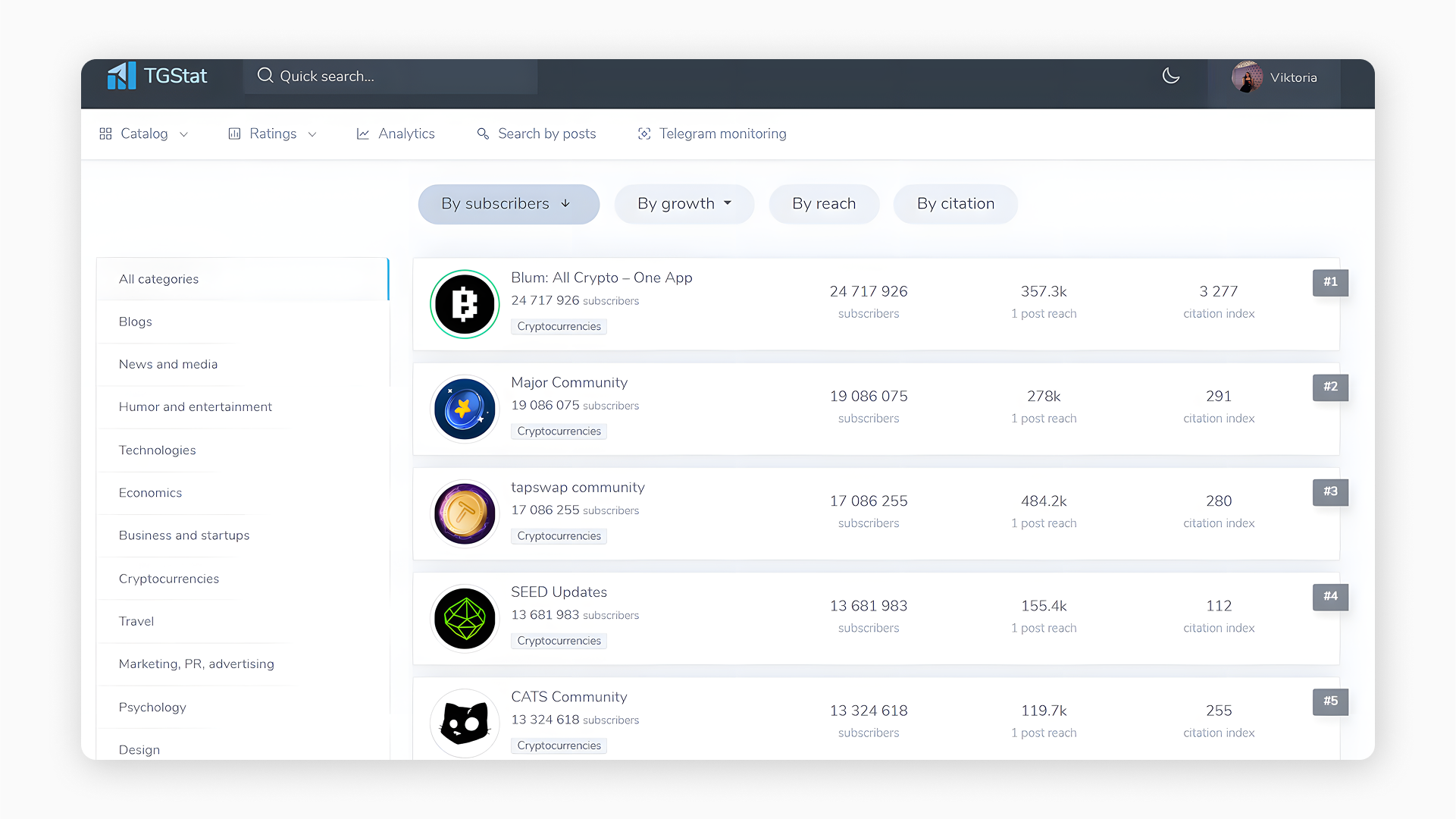The width and height of the screenshot is (1456, 819).
Task: Open Search by posts
Action: click(546, 133)
